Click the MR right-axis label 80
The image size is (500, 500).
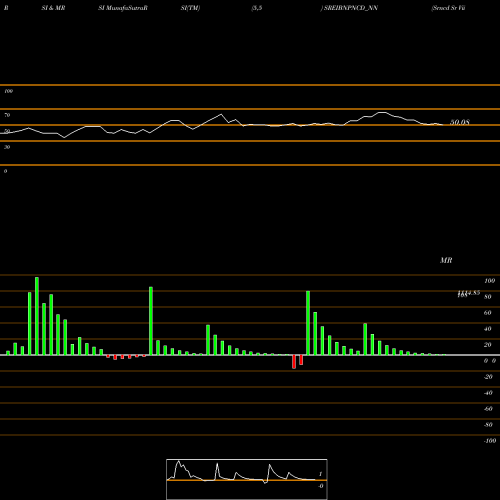(x=488, y=297)
